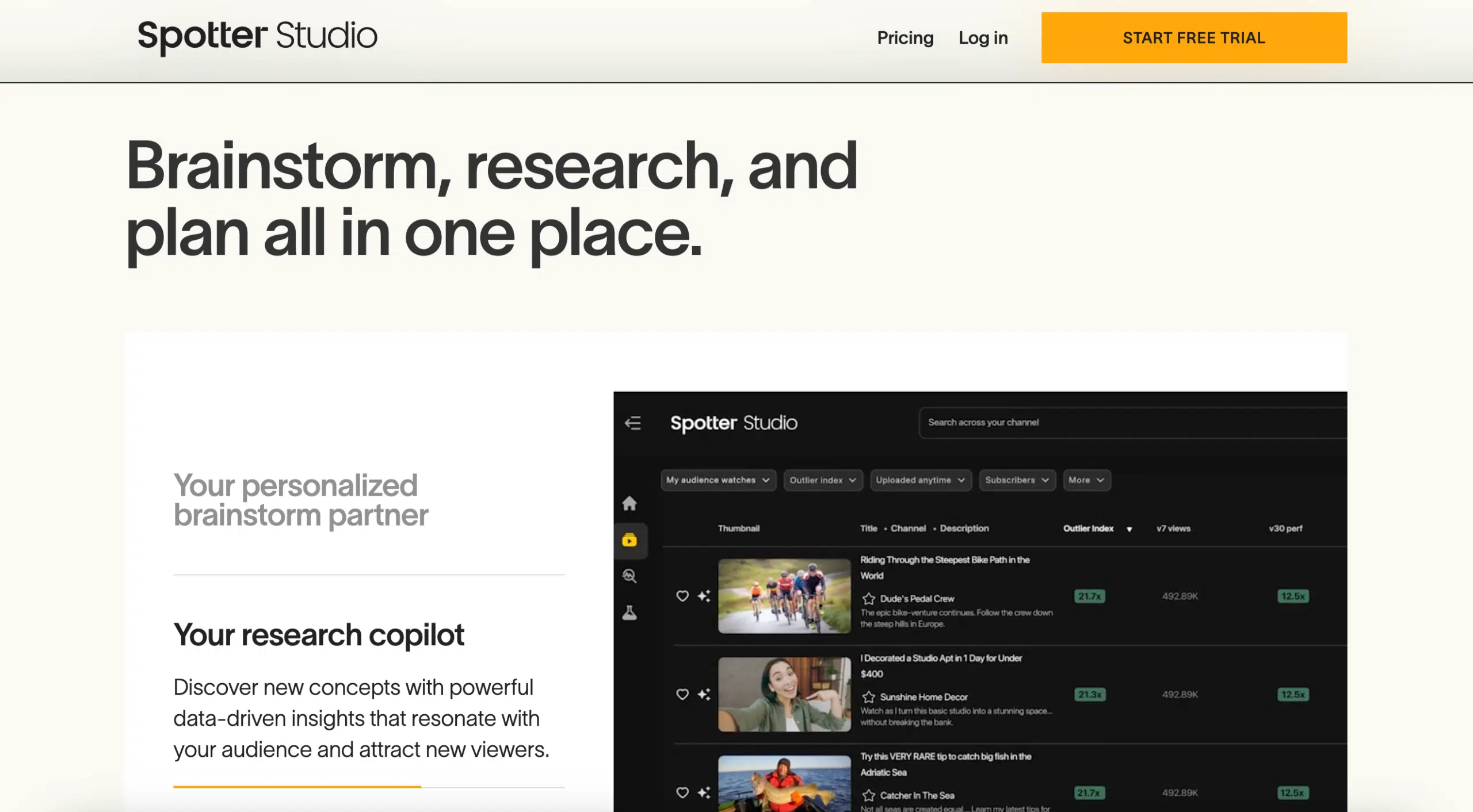Open 'My audience watches' dropdown
This screenshot has width=1473, height=812.
coord(718,480)
